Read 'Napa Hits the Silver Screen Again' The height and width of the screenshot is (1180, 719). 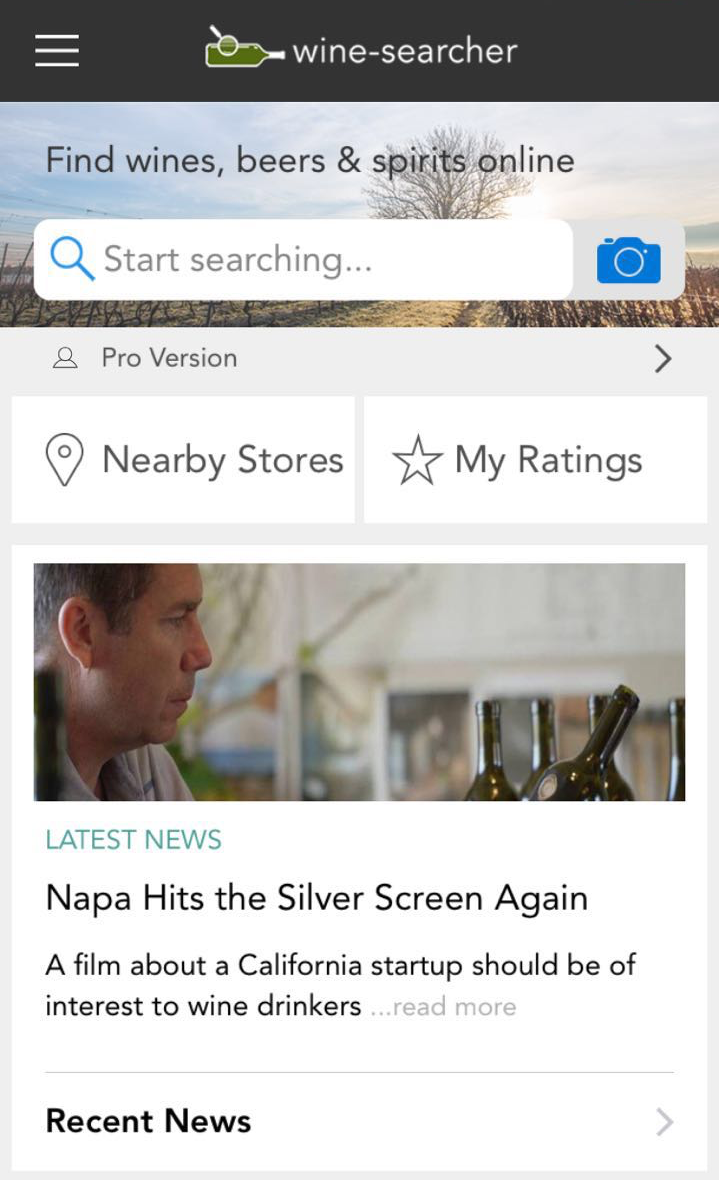(x=316, y=898)
